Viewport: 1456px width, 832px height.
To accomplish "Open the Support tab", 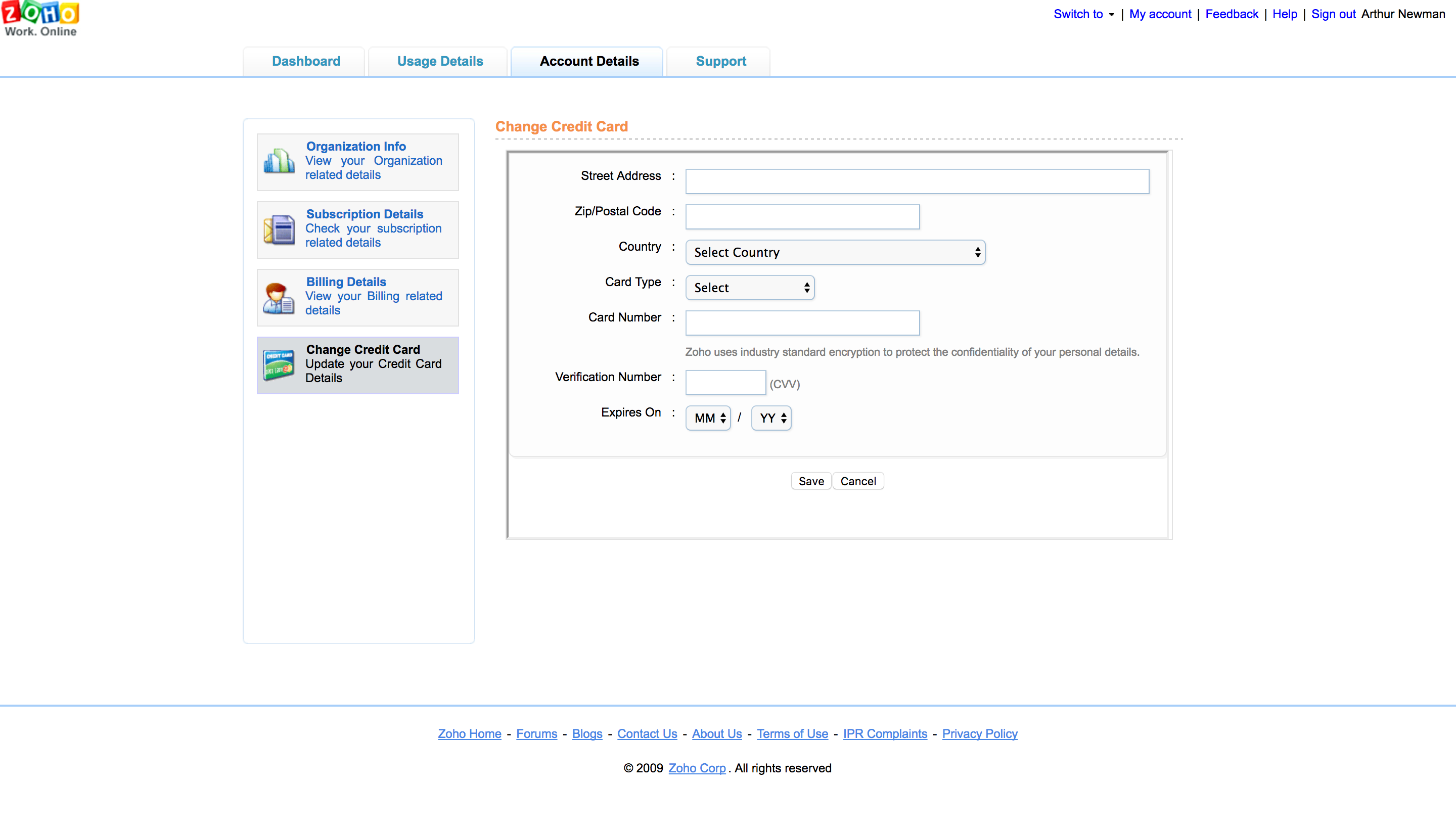I will (720, 61).
